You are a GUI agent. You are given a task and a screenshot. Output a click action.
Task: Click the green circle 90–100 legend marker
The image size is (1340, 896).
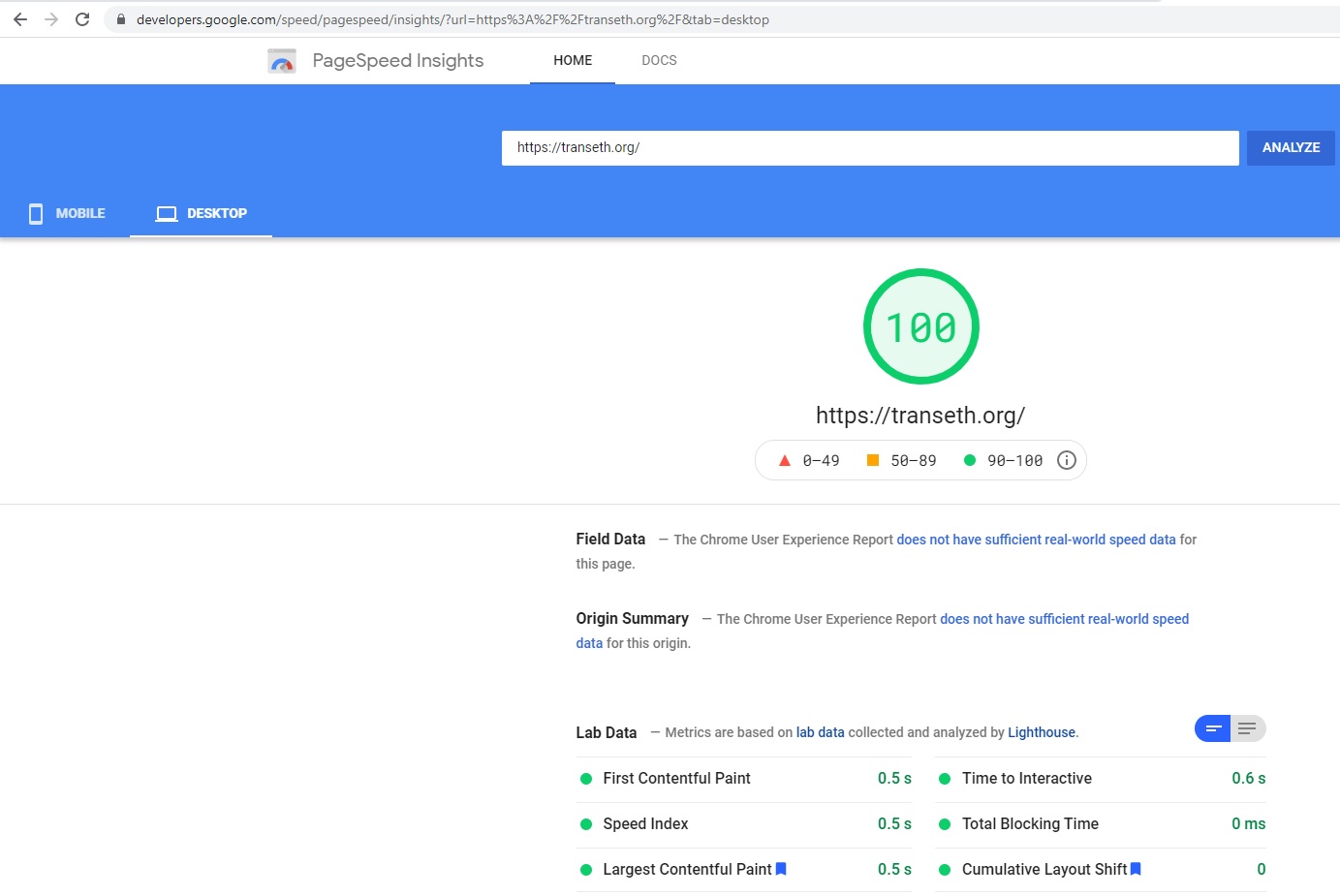click(969, 460)
